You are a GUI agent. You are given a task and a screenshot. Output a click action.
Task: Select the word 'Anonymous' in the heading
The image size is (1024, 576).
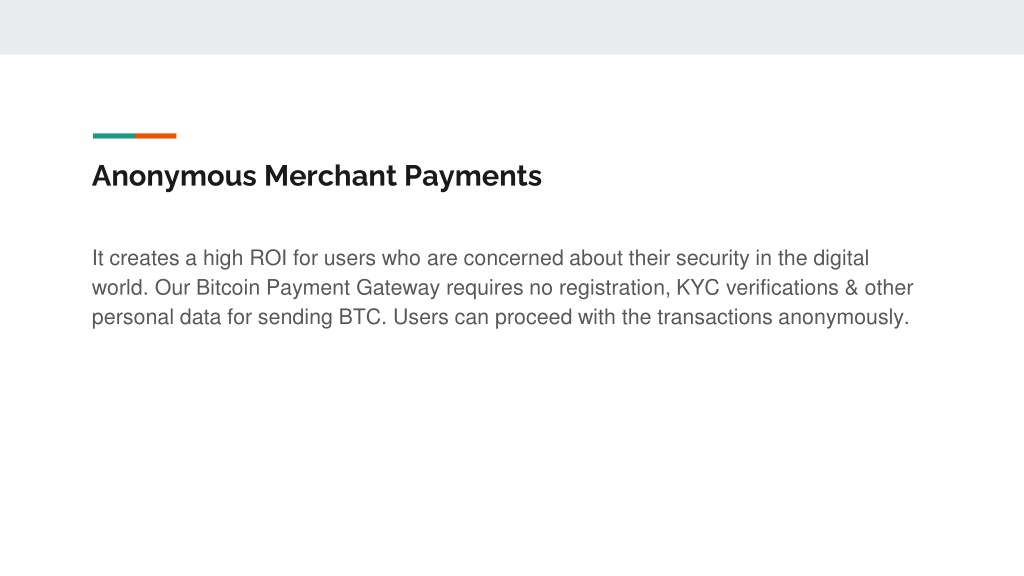[x=174, y=176]
